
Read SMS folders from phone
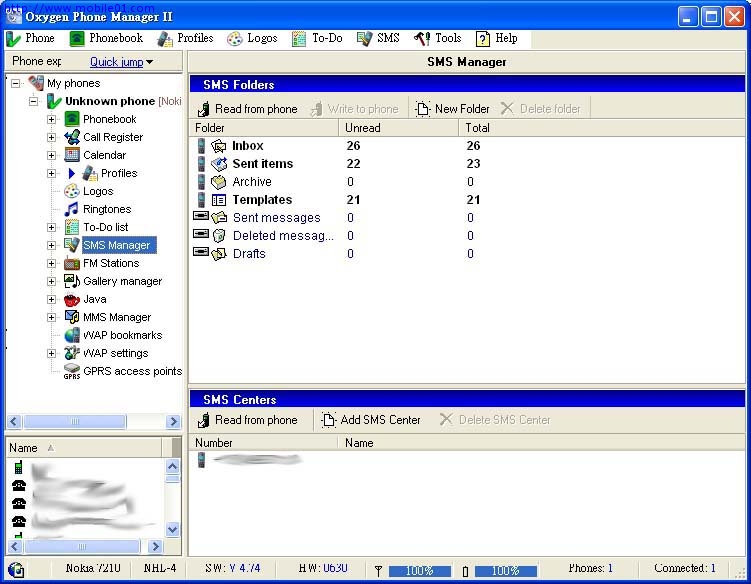pyautogui.click(x=248, y=109)
